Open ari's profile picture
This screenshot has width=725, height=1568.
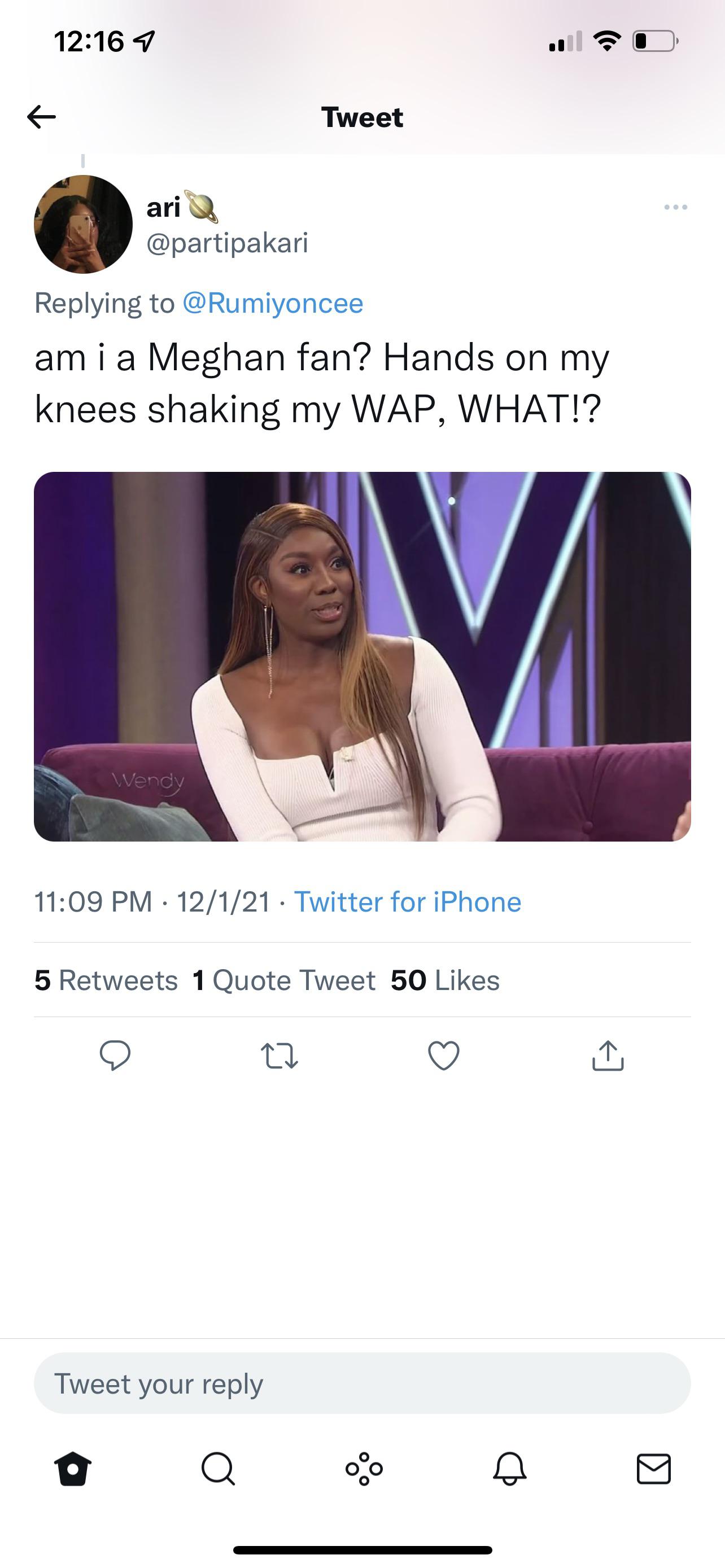[84, 225]
